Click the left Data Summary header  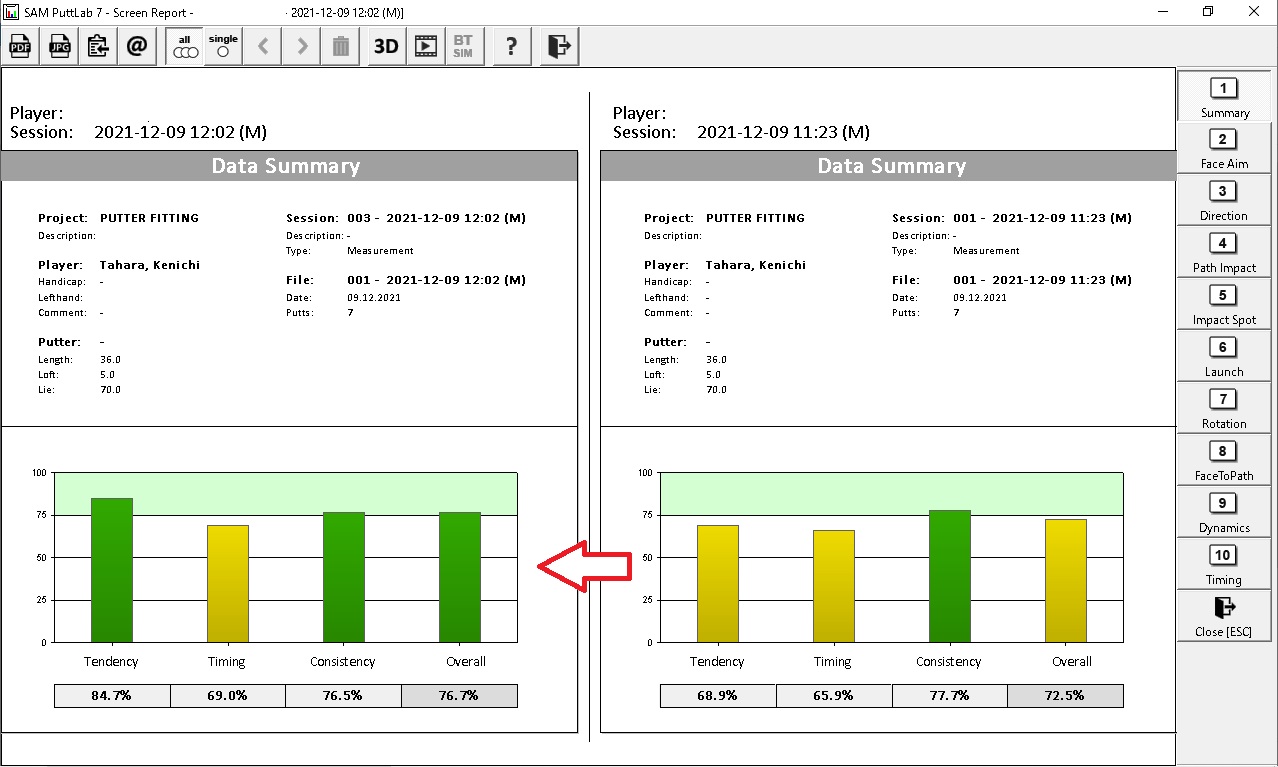pyautogui.click(x=289, y=166)
